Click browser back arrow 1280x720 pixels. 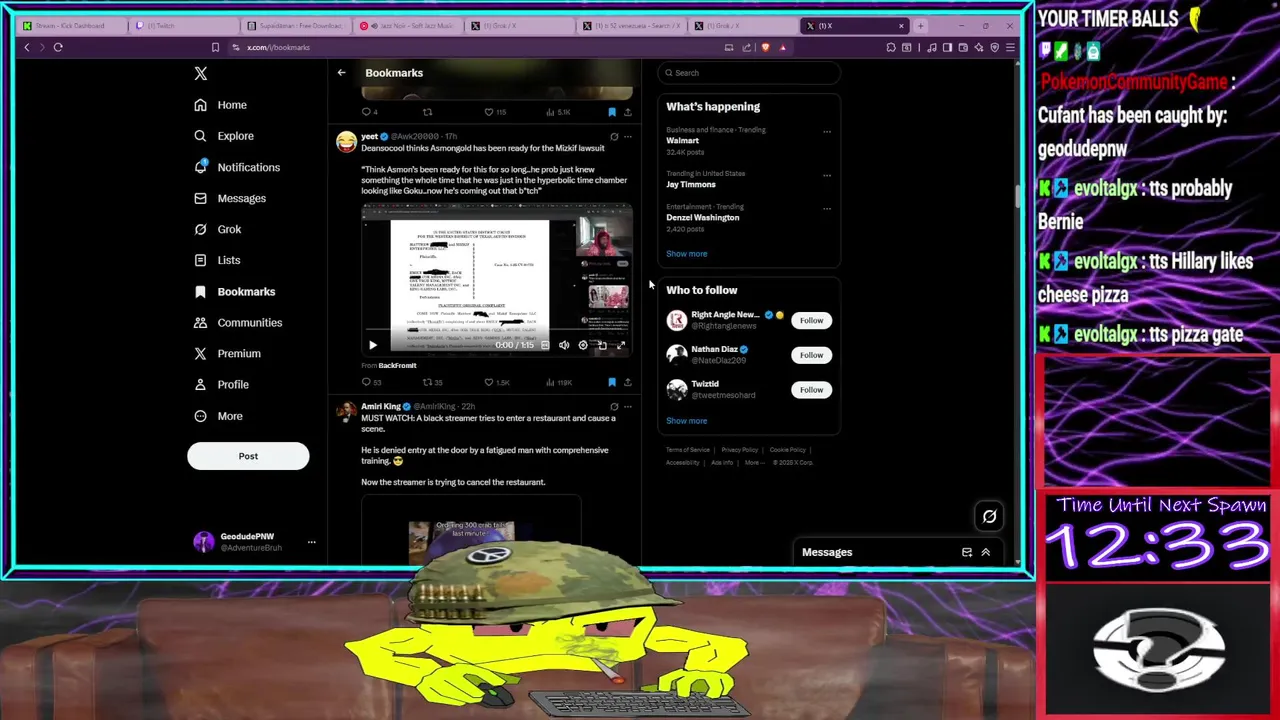coord(27,47)
